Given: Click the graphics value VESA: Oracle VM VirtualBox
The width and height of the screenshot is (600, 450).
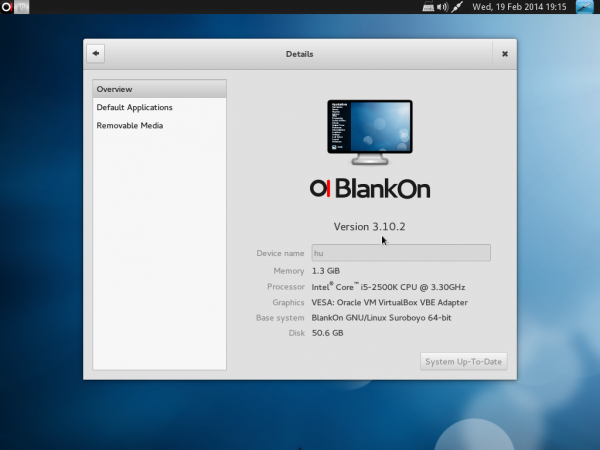Looking at the screenshot, I should point(390,302).
